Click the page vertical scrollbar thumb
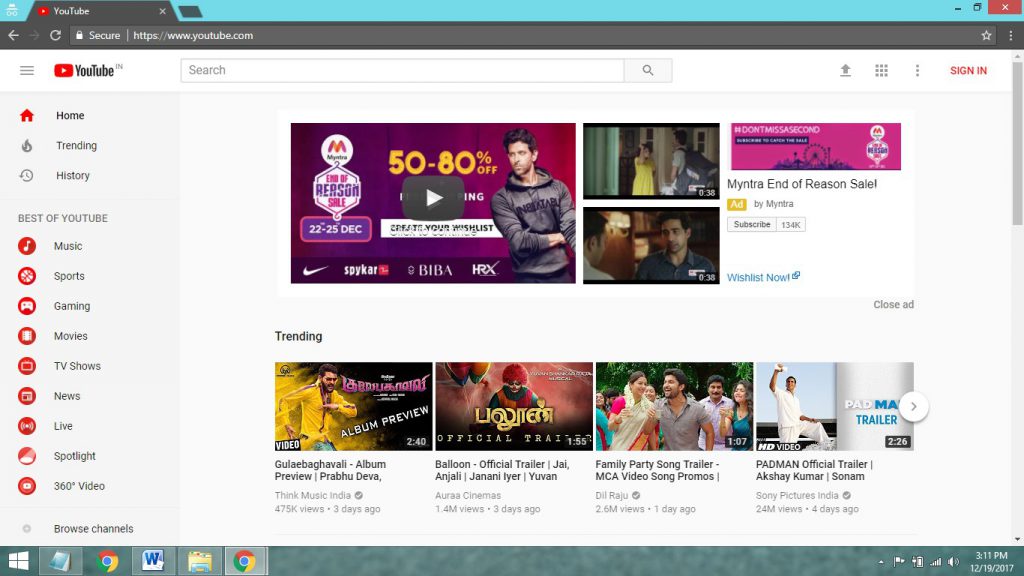The width and height of the screenshot is (1024, 576). coord(1017,144)
